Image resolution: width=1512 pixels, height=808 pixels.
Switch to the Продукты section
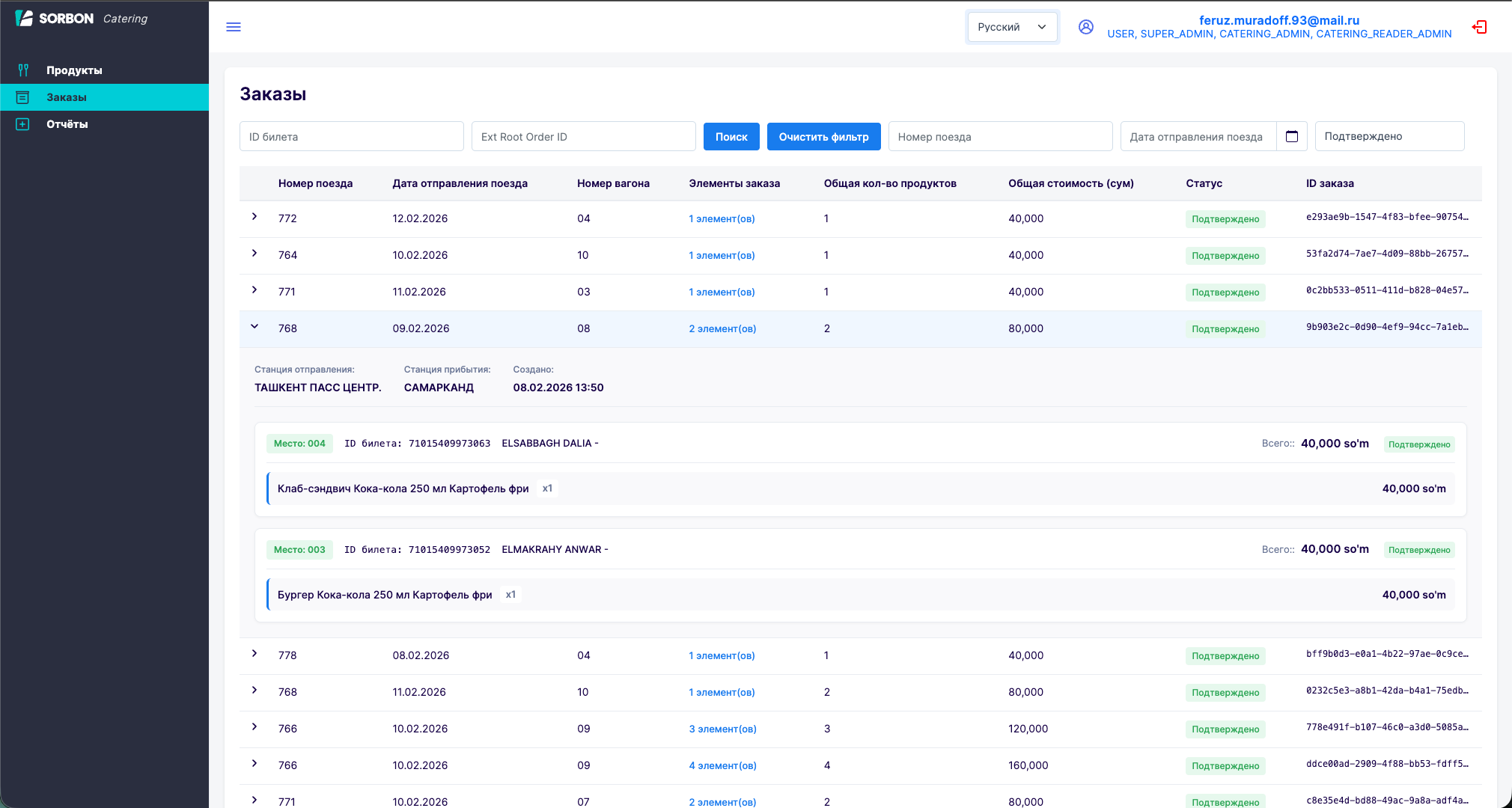pyautogui.click(x=73, y=70)
